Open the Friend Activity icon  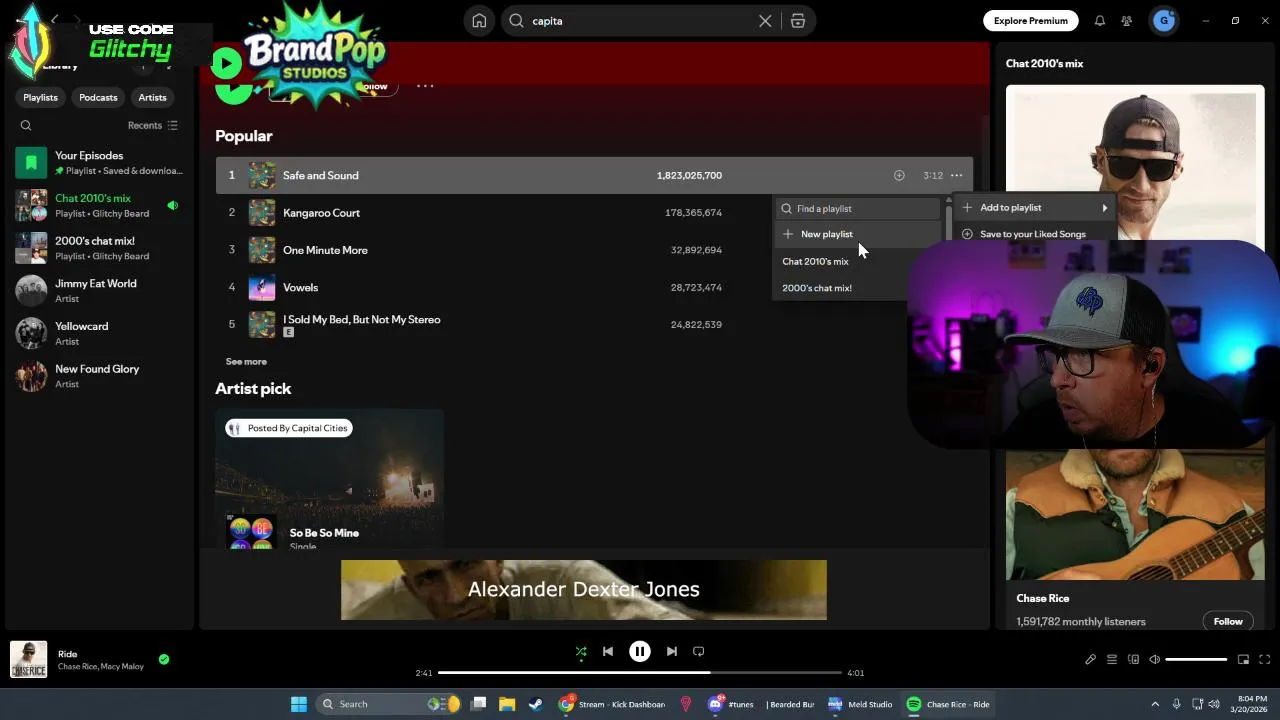(x=1127, y=20)
